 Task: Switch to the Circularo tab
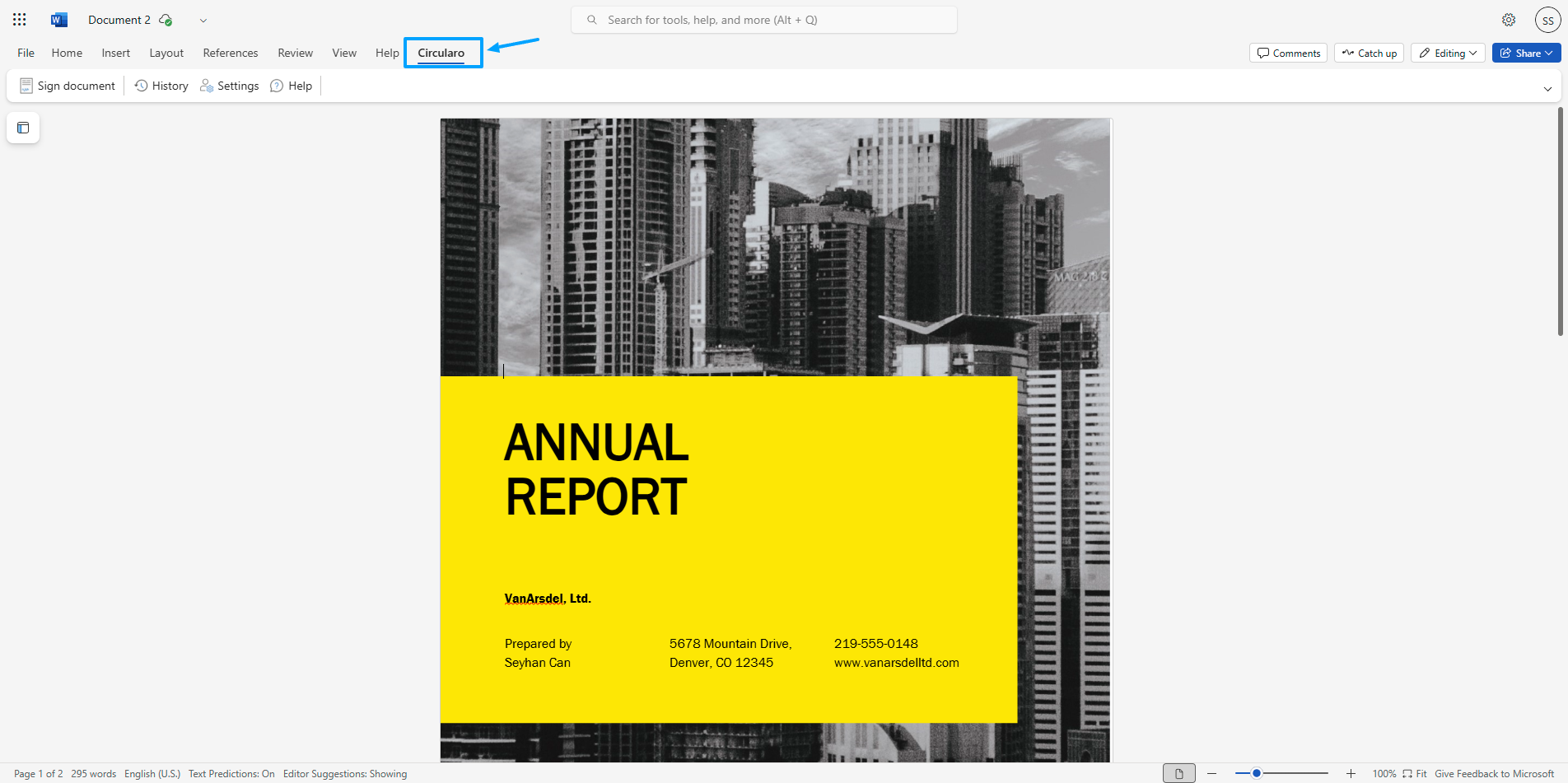point(441,53)
